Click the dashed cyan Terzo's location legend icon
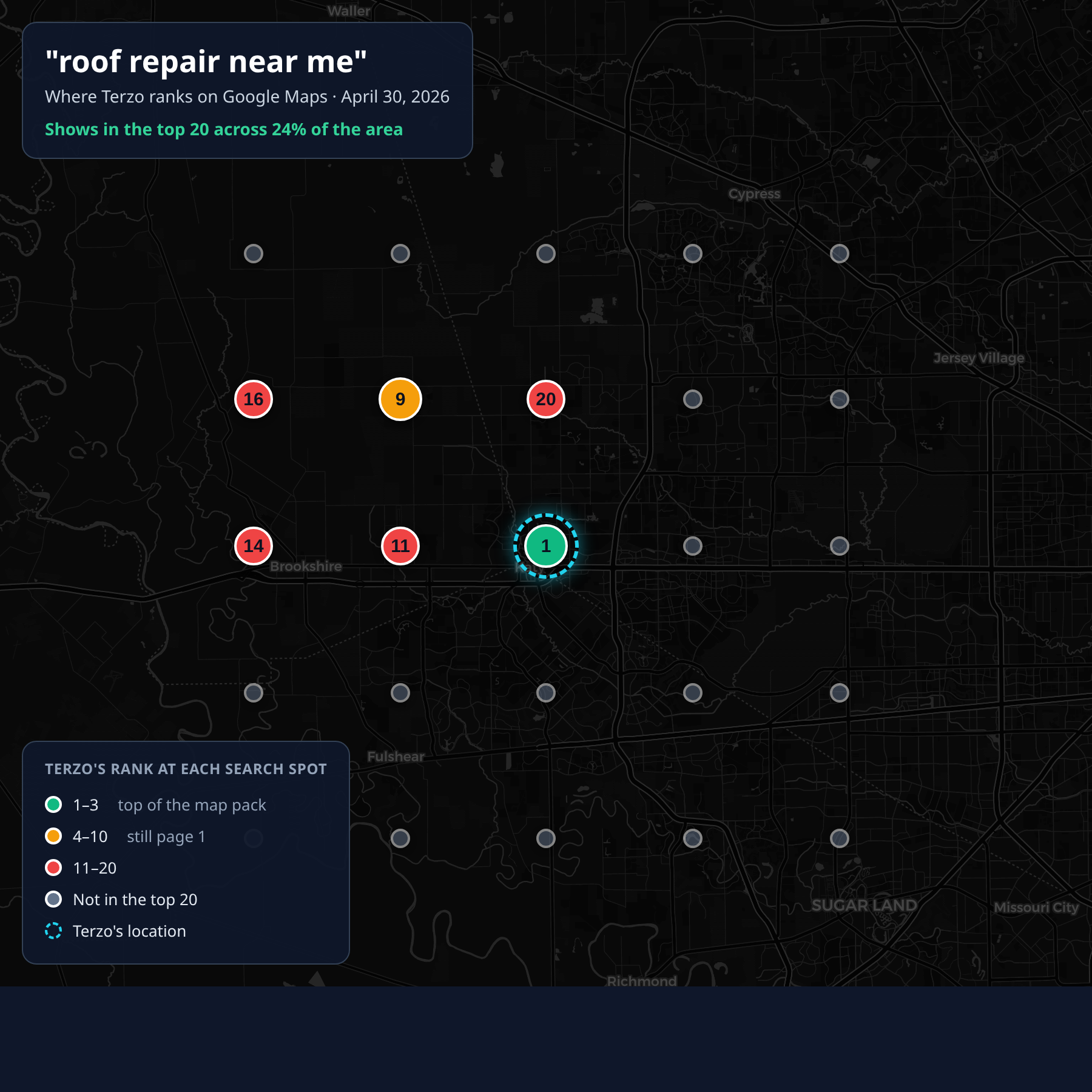Screen dimensions: 1092x1092 tap(53, 931)
